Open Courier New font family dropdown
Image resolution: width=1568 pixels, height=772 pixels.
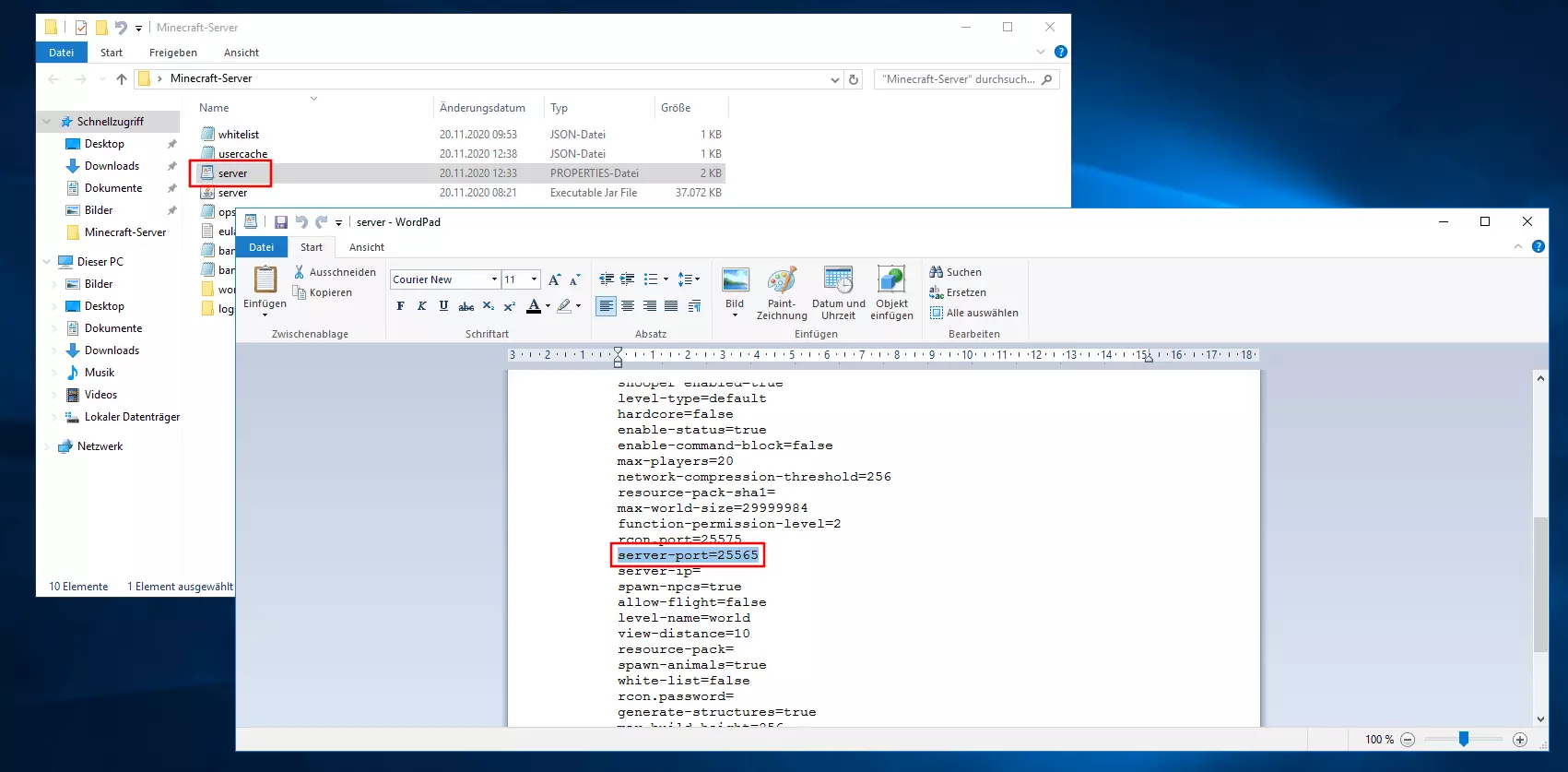coord(494,279)
